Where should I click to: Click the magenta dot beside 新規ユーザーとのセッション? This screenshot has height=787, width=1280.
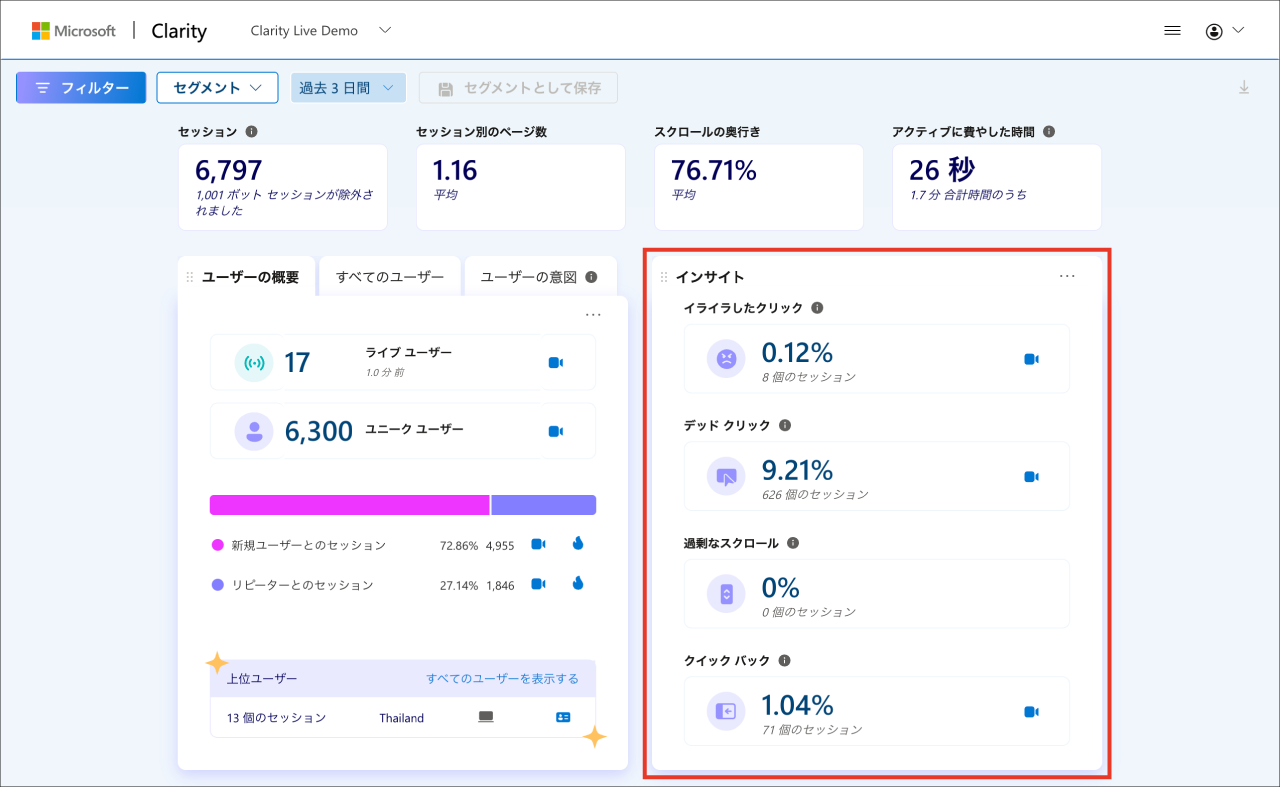pos(218,545)
